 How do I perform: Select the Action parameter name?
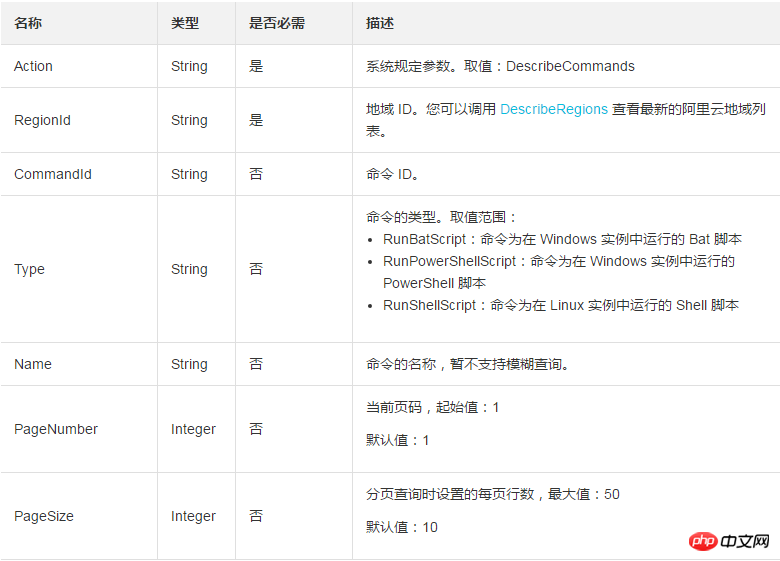click(33, 66)
